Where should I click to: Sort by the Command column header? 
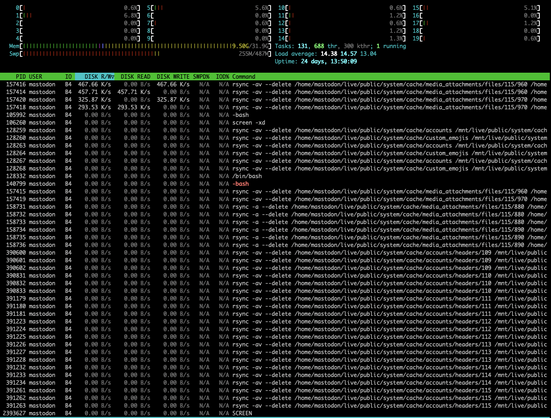(244, 77)
